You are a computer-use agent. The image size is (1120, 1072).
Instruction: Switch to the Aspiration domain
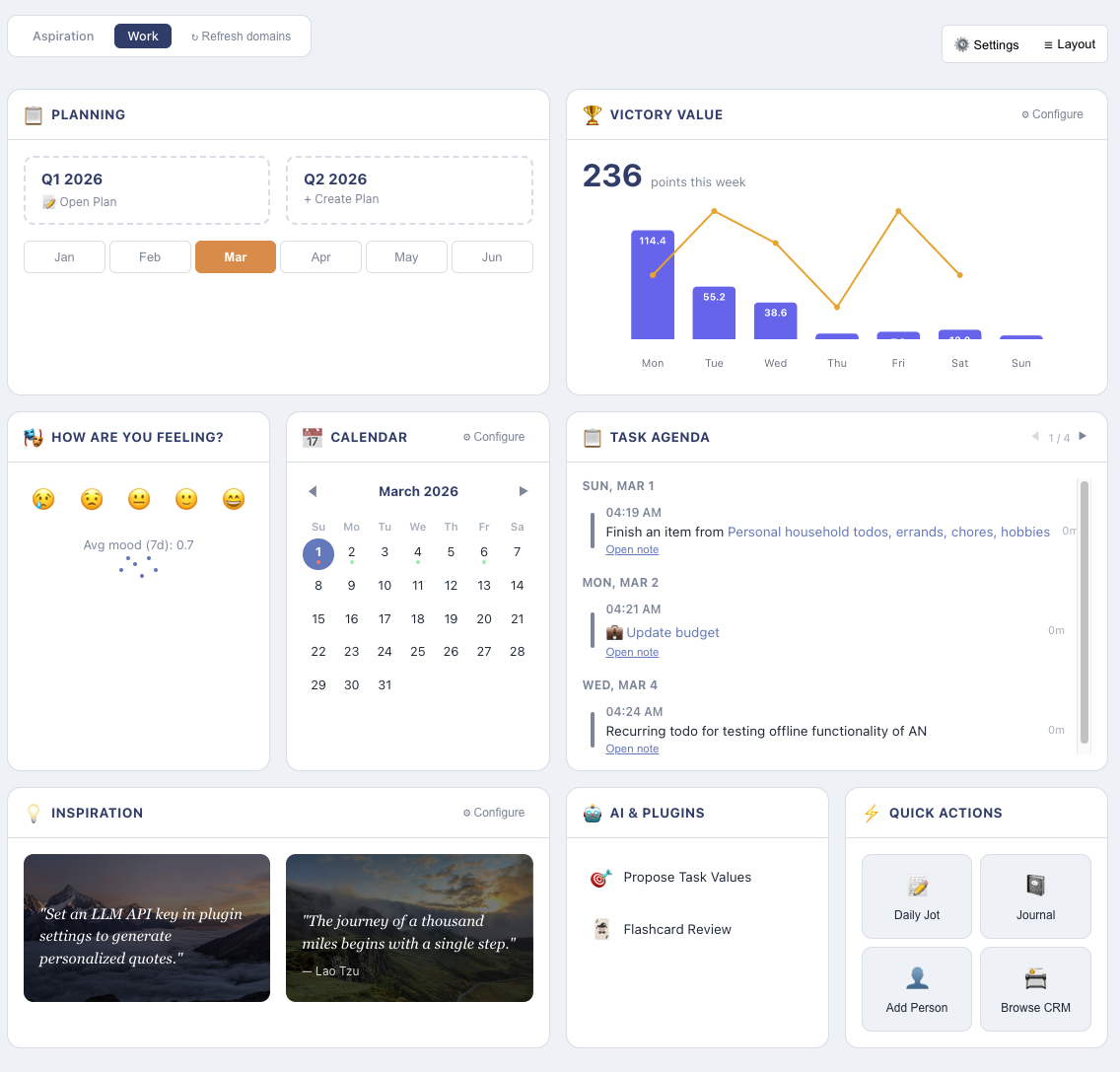pyautogui.click(x=63, y=36)
